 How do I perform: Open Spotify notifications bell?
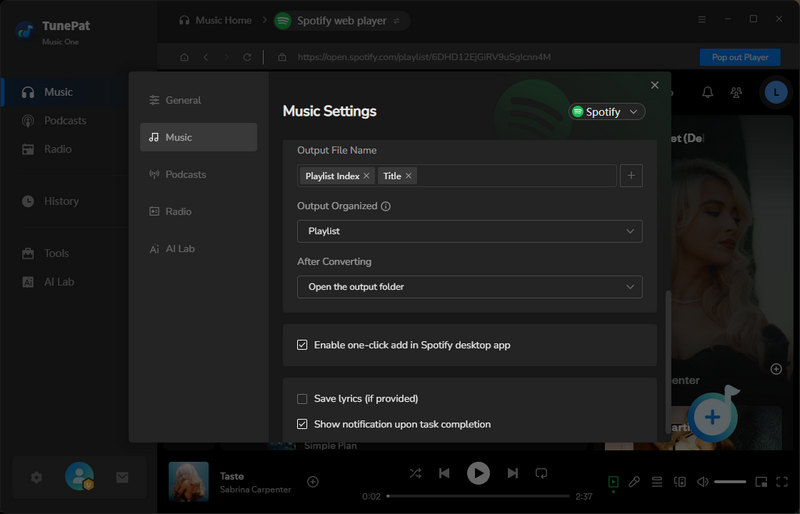[x=708, y=92]
